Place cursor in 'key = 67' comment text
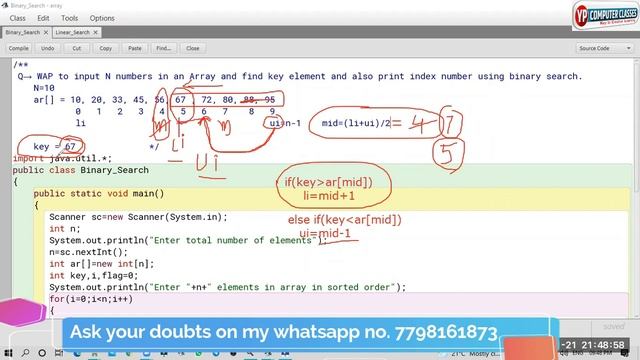Viewport: 640px width, 360px height. click(x=54, y=147)
